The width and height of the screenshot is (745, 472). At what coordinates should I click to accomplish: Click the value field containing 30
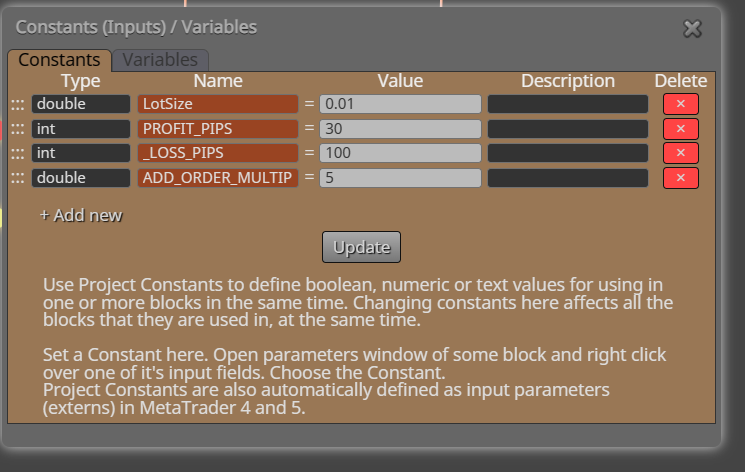(x=400, y=129)
